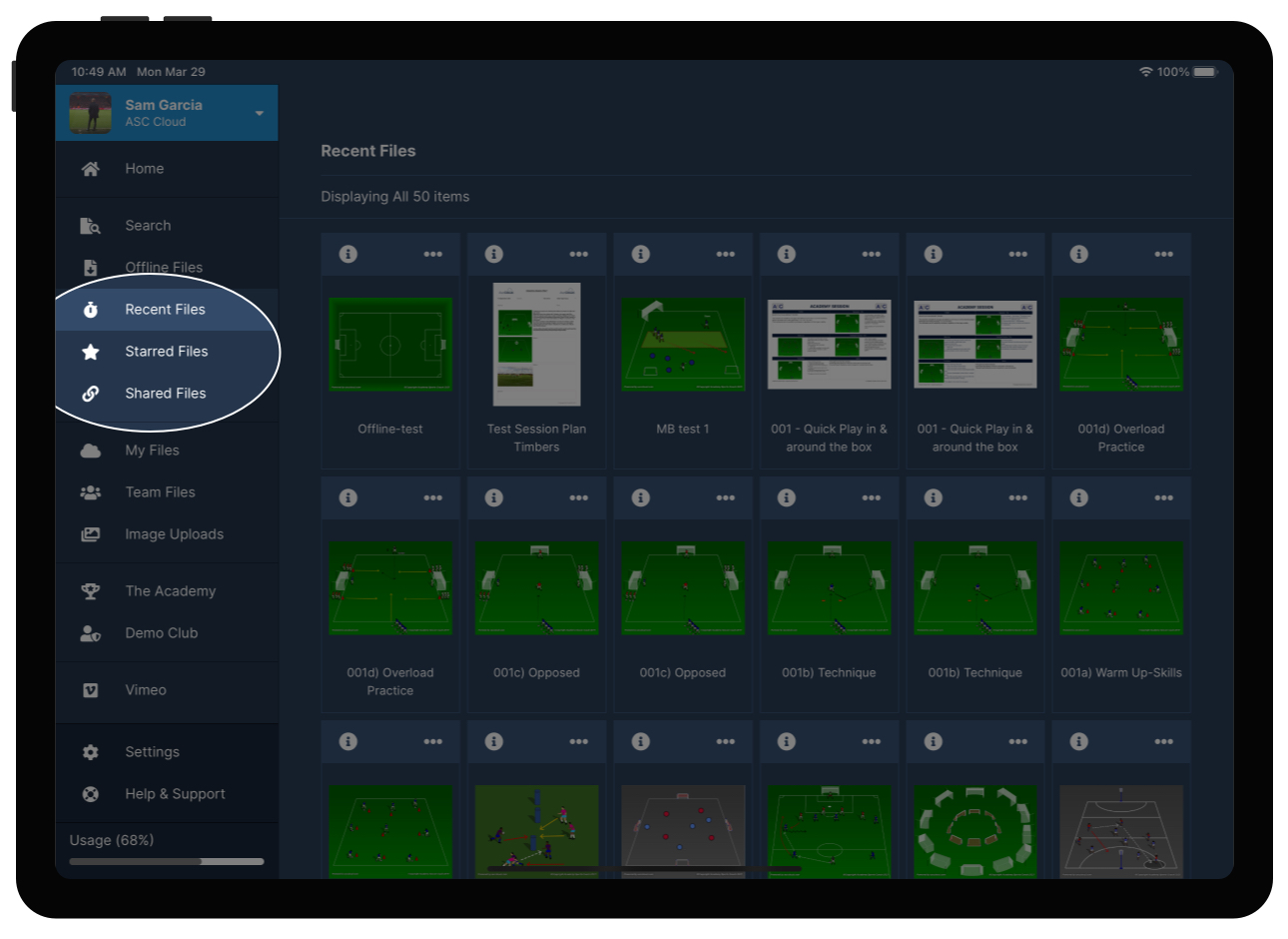The width and height of the screenshot is (1288, 939).
Task: Click the Vimeo logo icon
Action: 91,690
